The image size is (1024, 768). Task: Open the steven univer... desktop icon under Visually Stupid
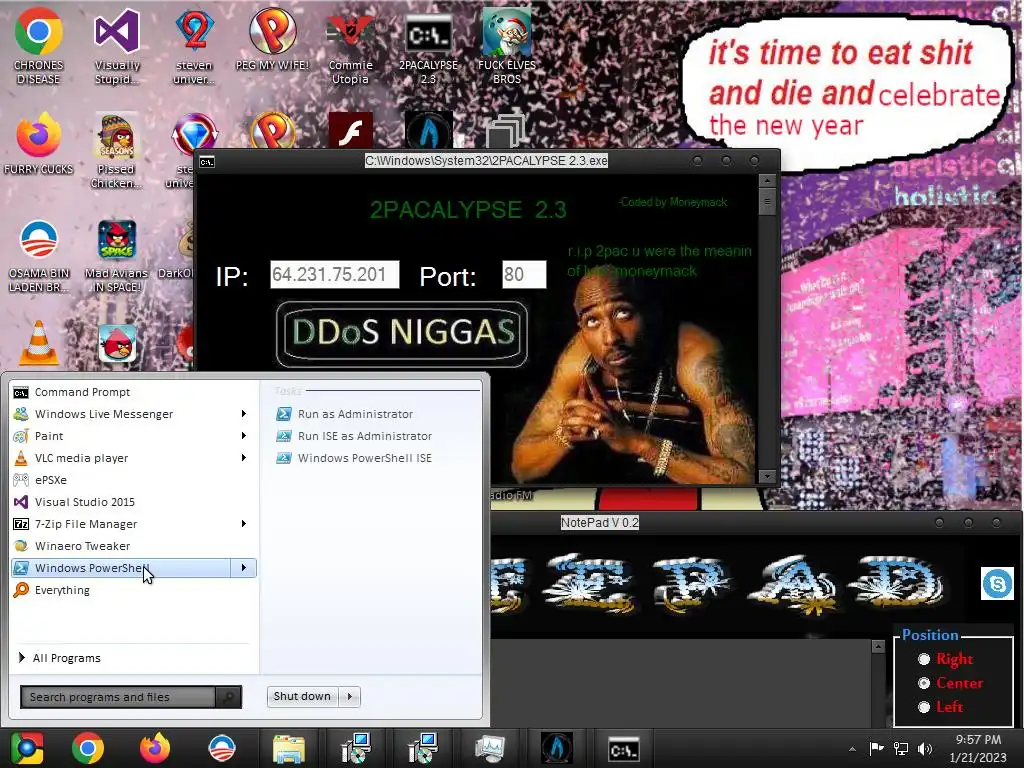(194, 46)
